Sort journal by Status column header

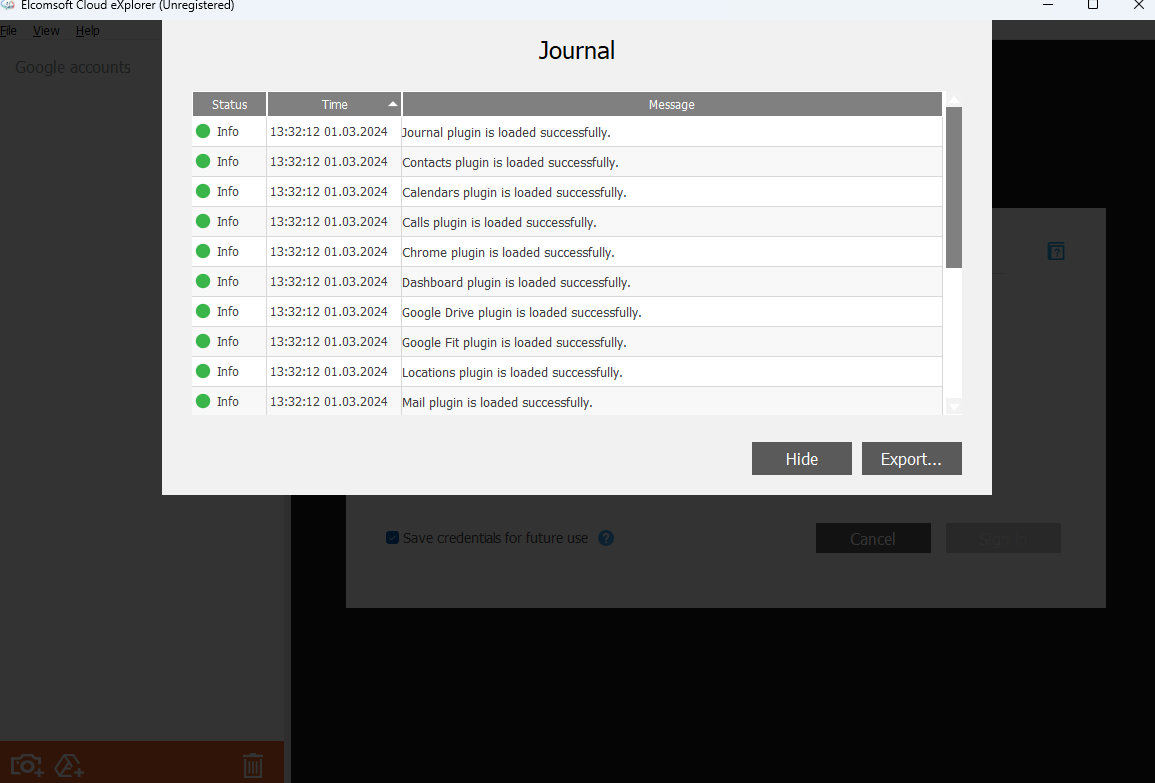[x=229, y=105]
